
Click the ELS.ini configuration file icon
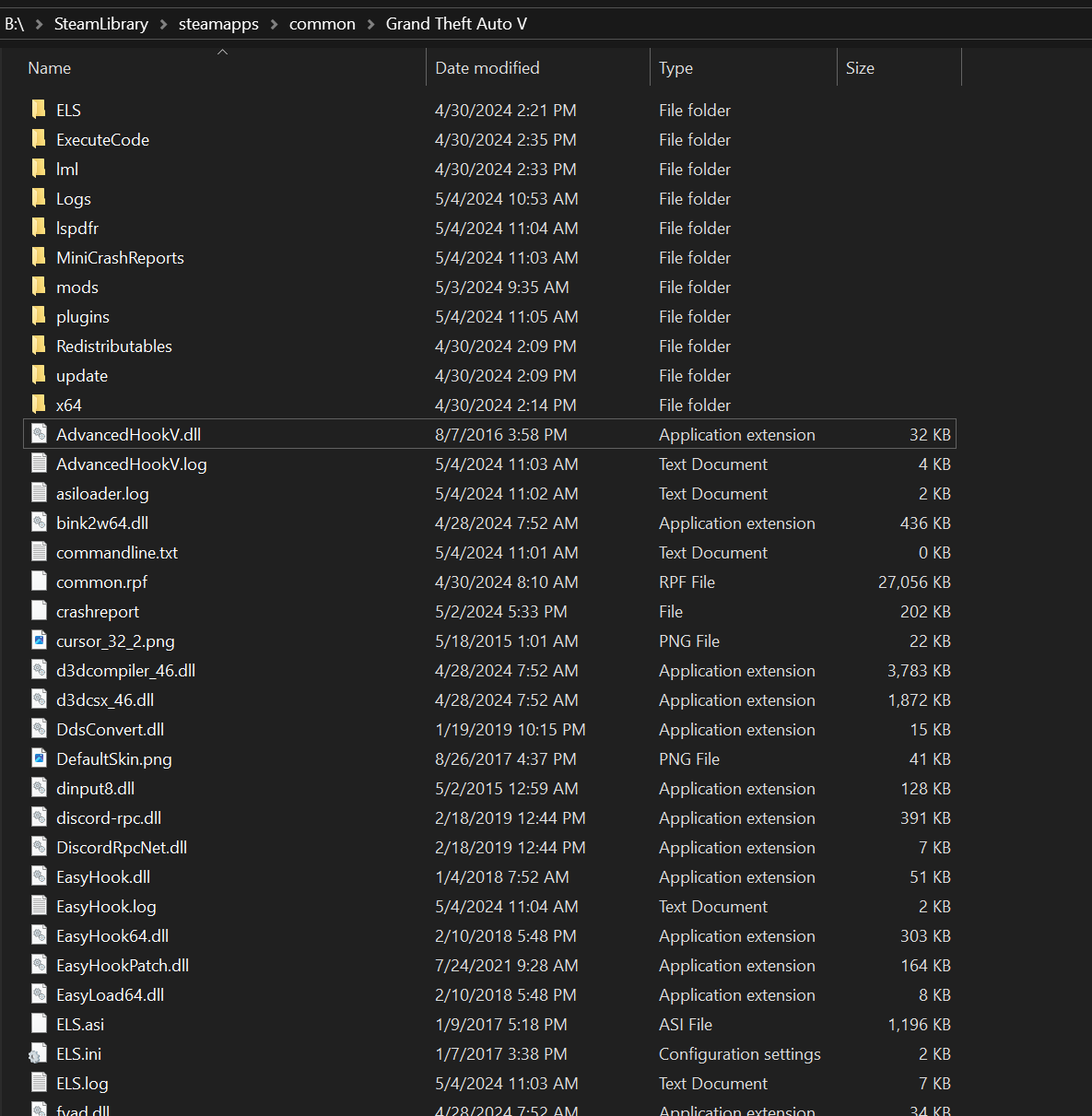[39, 1054]
